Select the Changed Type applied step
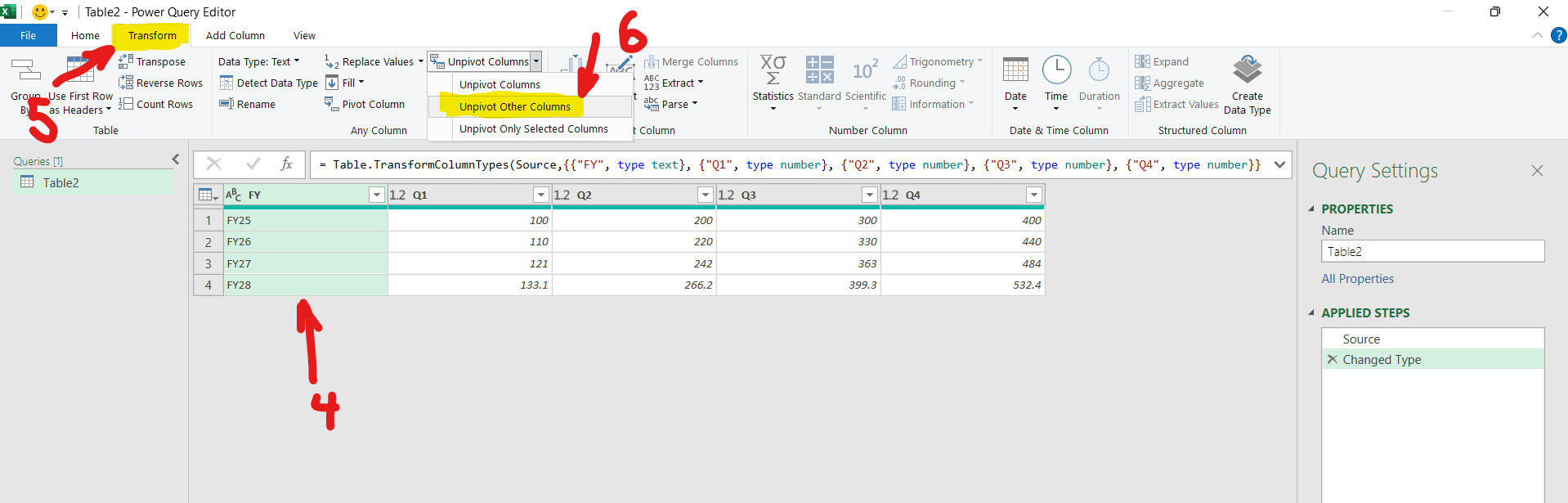 pos(1432,359)
